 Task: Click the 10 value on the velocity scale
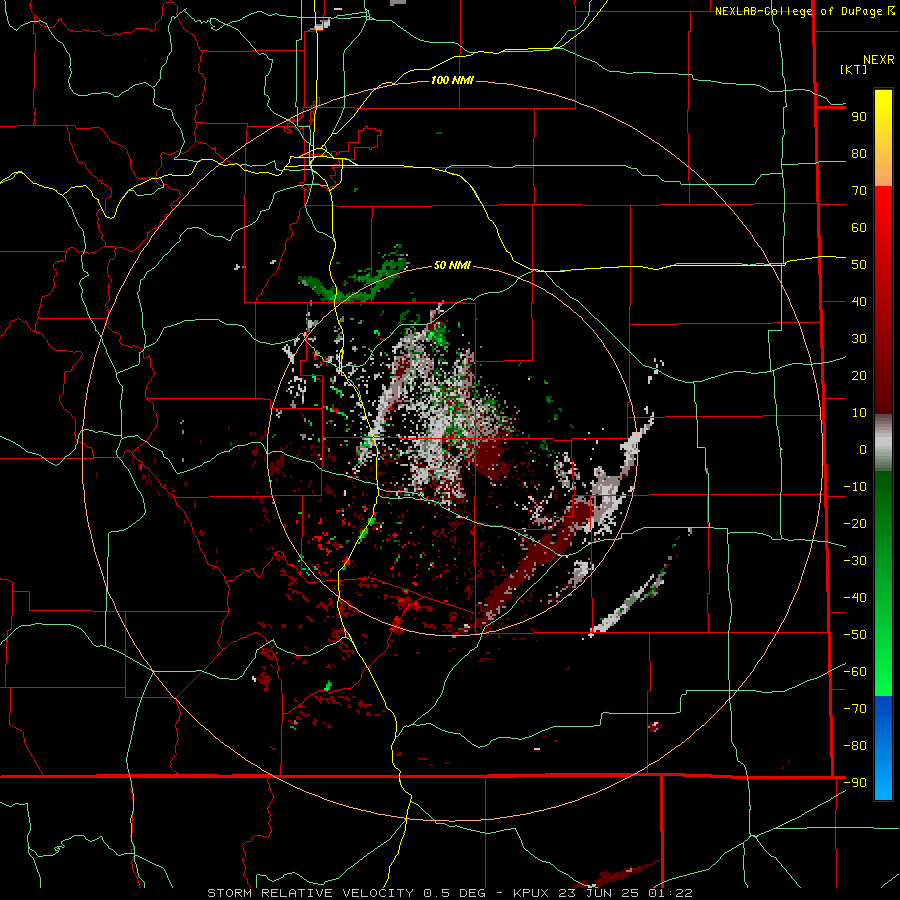[859, 413]
